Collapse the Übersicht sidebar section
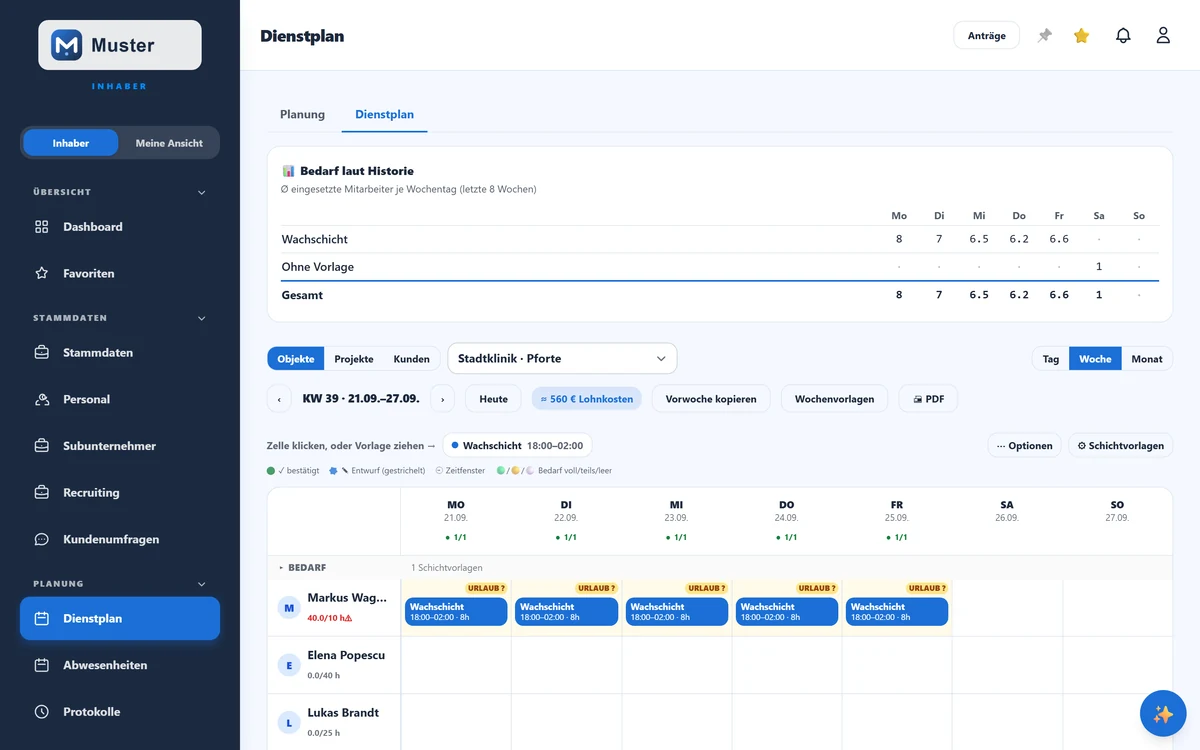This screenshot has height=750, width=1200. (202, 192)
